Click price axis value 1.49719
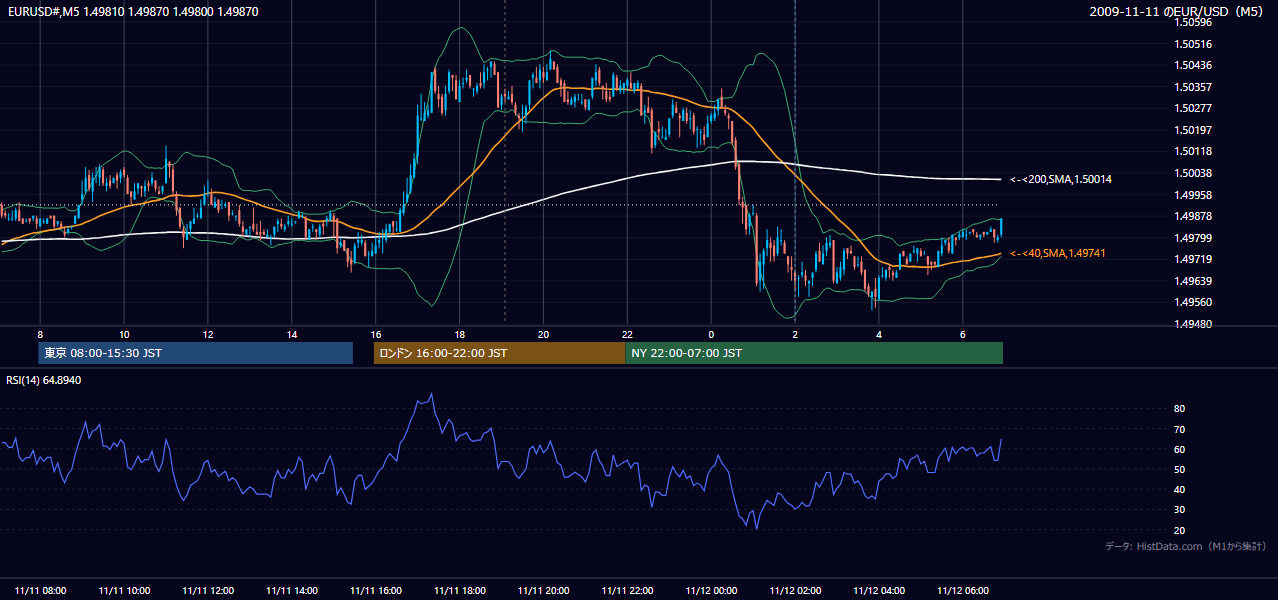 pos(1193,259)
